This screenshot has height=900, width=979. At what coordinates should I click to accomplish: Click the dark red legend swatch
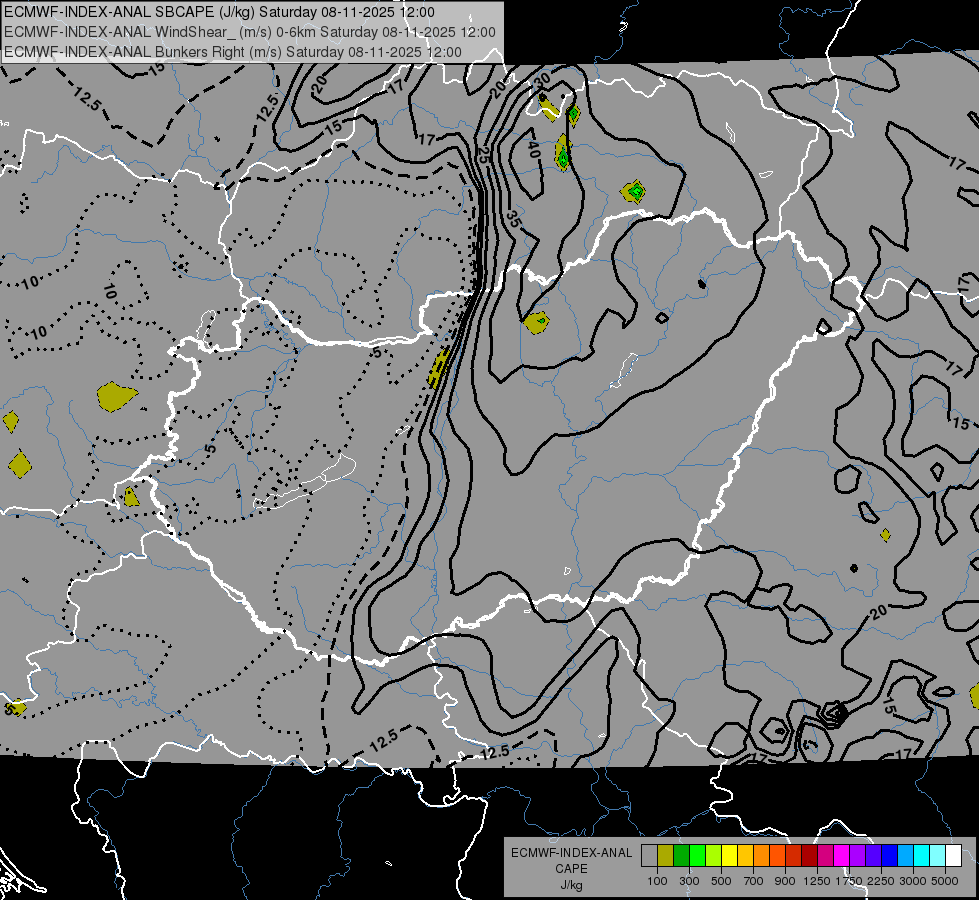[810, 856]
